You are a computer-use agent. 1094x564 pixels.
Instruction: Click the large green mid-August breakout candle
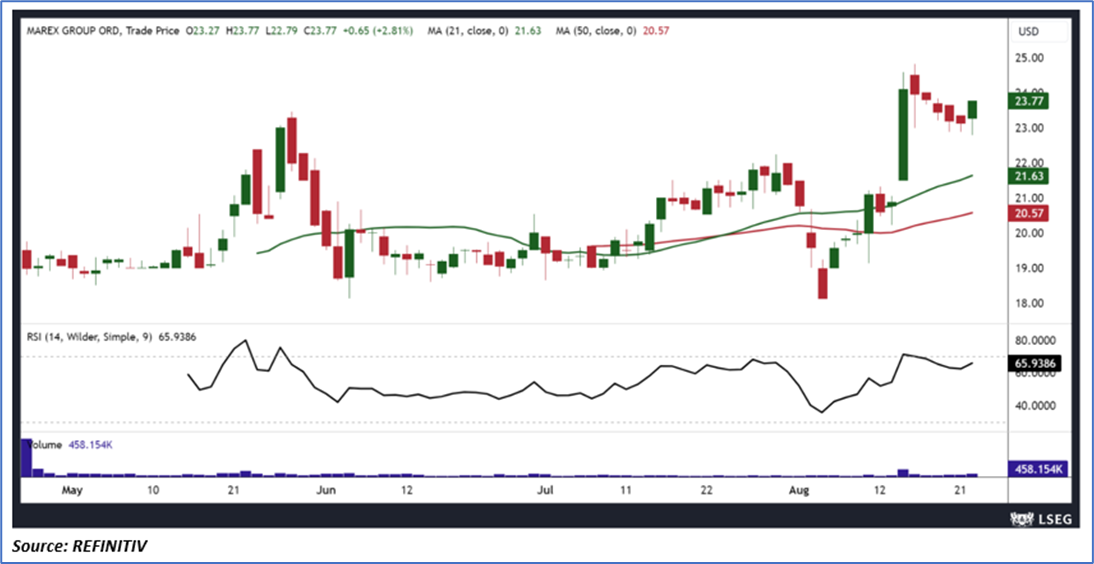click(903, 135)
